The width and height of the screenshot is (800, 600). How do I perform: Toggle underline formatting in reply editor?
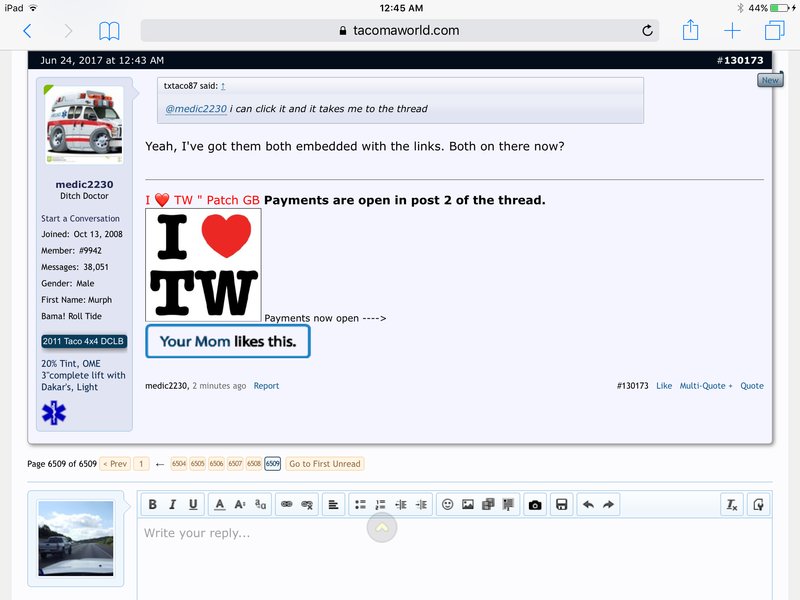193,505
